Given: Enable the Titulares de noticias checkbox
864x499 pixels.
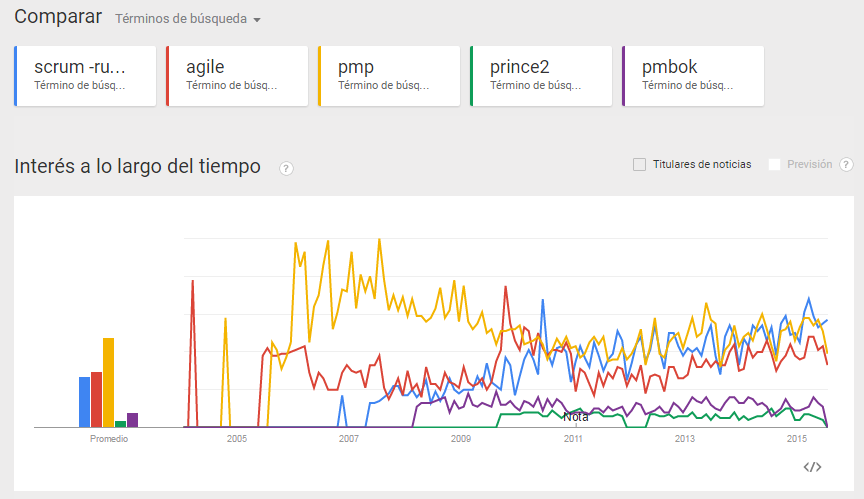Looking at the screenshot, I should (640, 164).
